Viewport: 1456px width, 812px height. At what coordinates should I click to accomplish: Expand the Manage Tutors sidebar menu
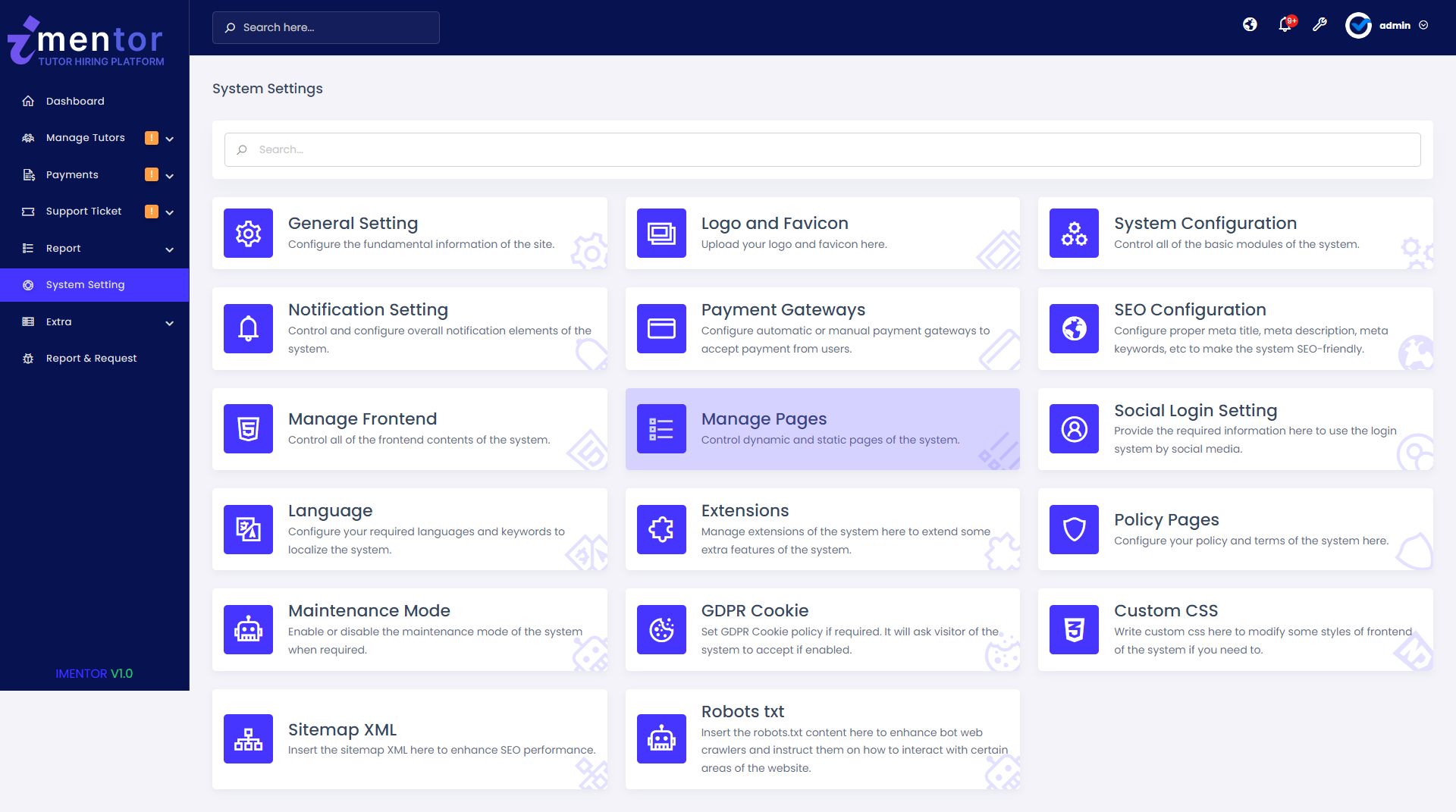(x=86, y=137)
